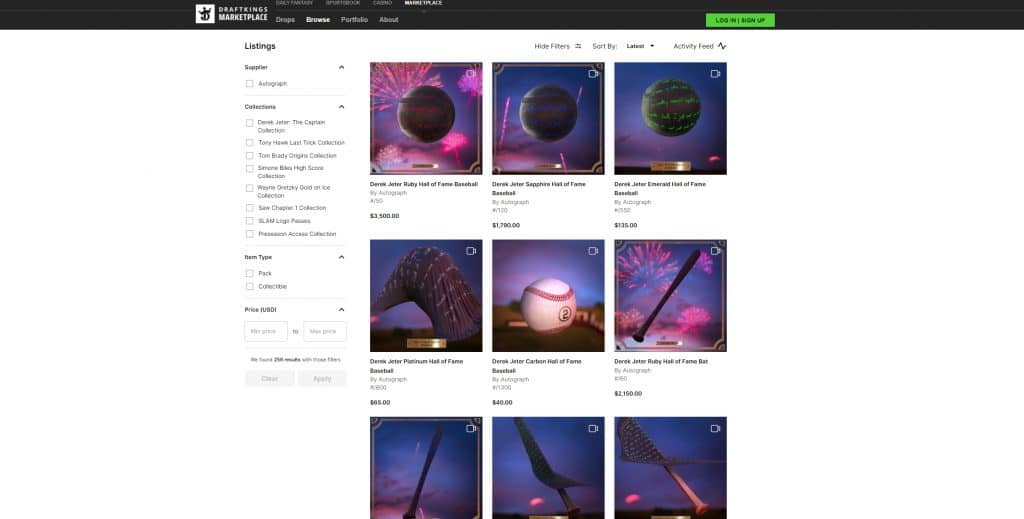Open the Portfolio tab
This screenshot has height=519, width=1024.
pyautogui.click(x=354, y=20)
